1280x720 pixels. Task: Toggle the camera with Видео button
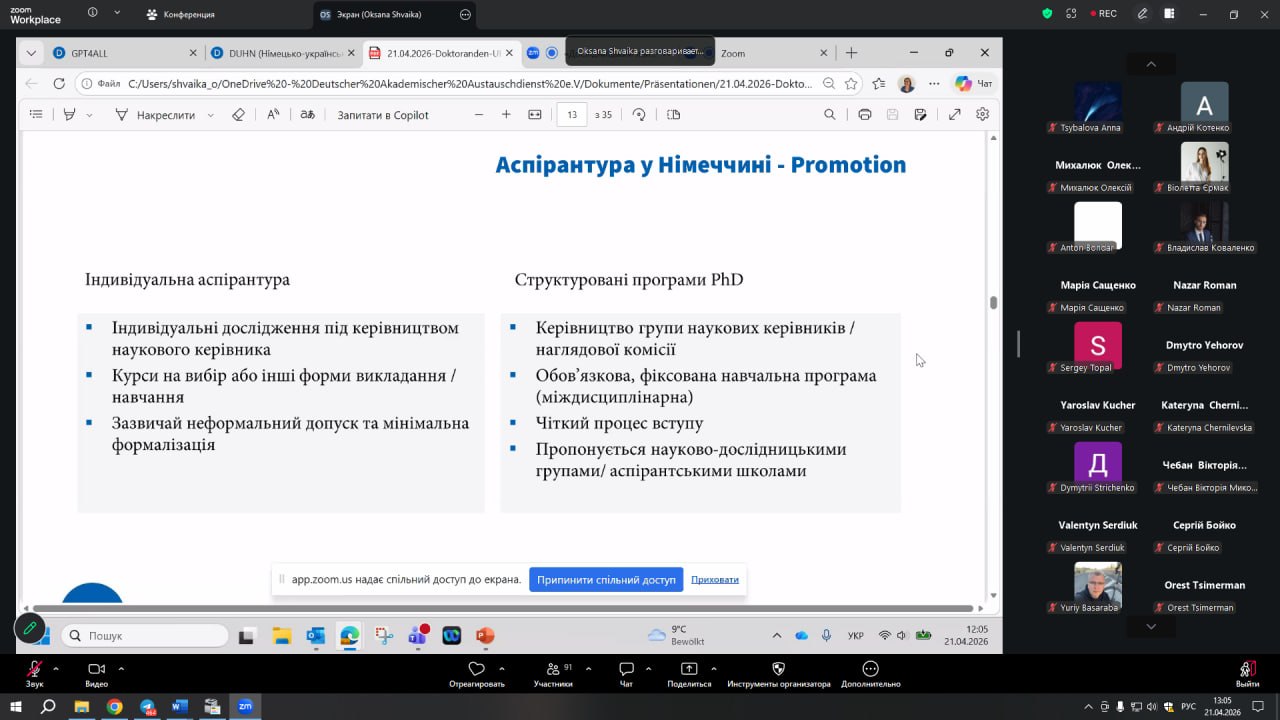(96, 669)
